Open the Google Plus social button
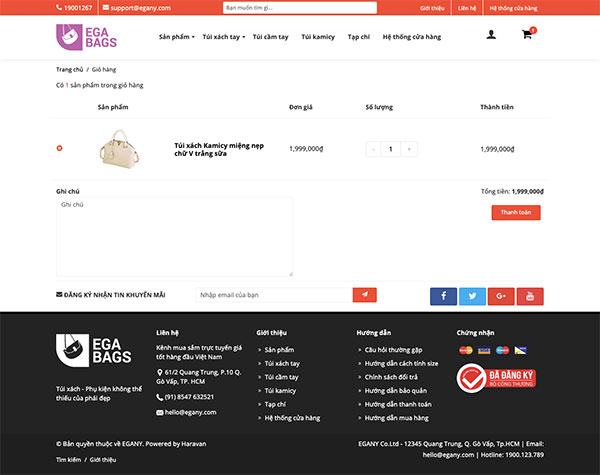This screenshot has width=600, height=475. 501,296
